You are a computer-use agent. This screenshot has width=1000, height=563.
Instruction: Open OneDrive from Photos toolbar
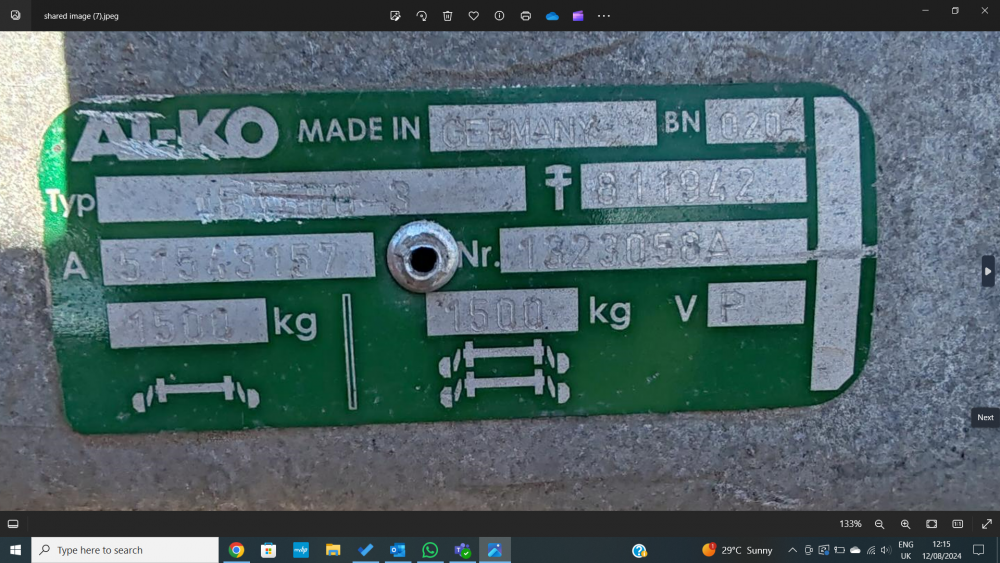[x=552, y=16]
